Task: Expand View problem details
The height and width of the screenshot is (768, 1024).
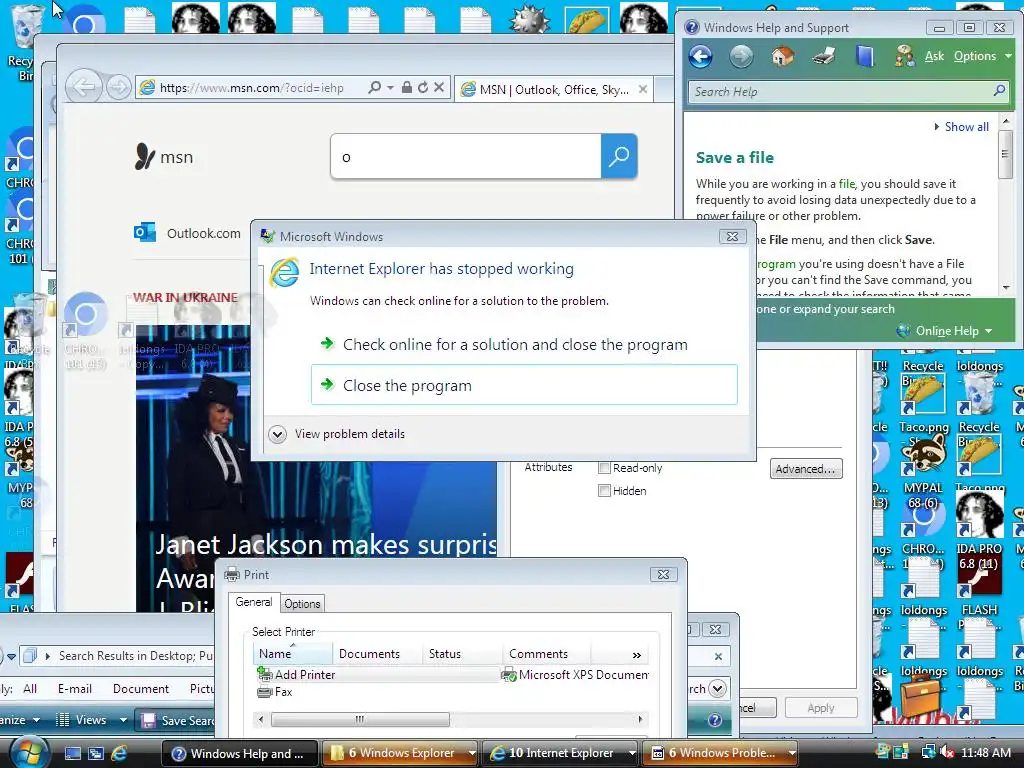Action: coord(337,434)
